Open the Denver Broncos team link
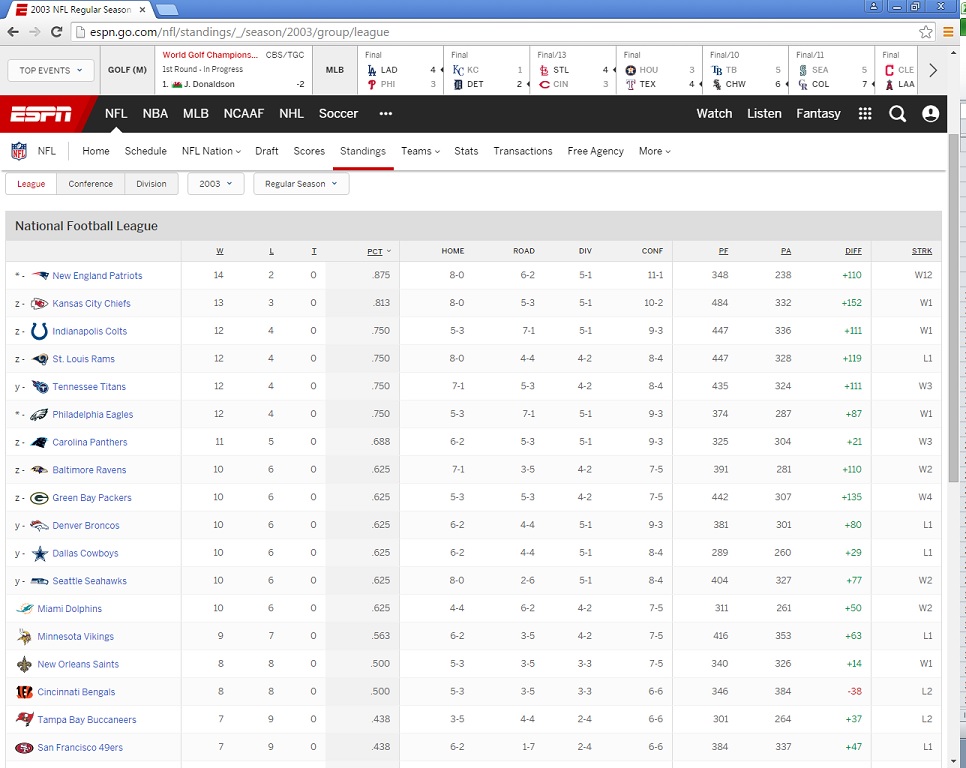 (86, 525)
